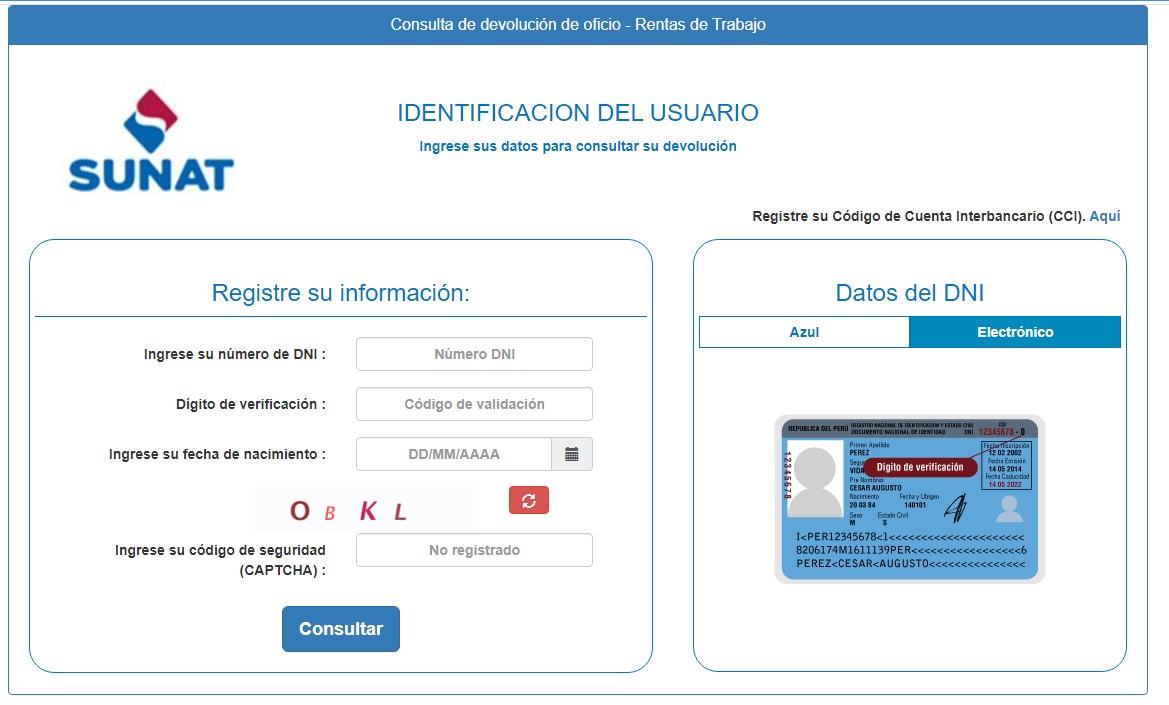Refresh the CAPTCHA with the red reload icon

(x=529, y=501)
